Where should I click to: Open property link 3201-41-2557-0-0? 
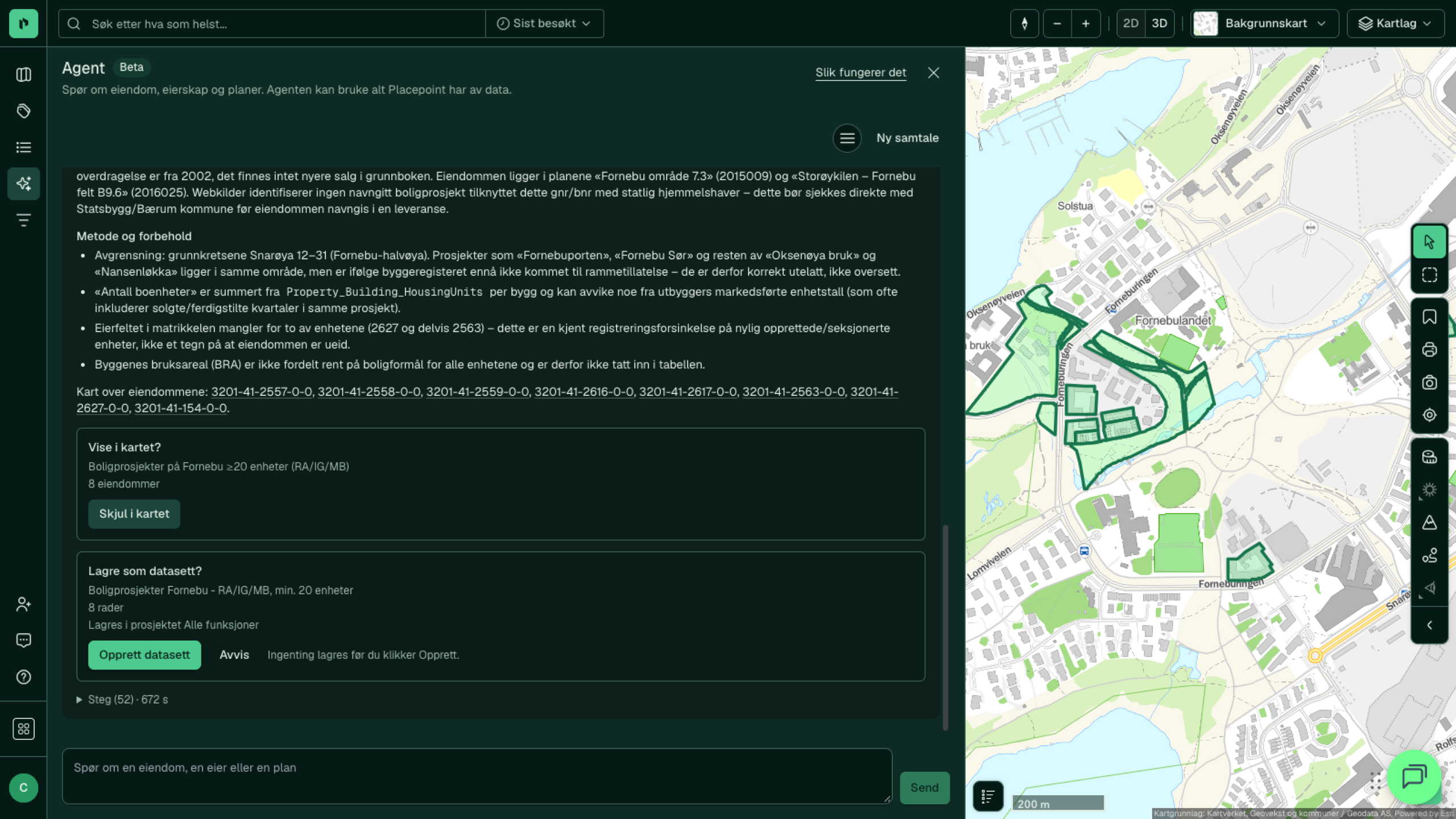pyautogui.click(x=262, y=392)
